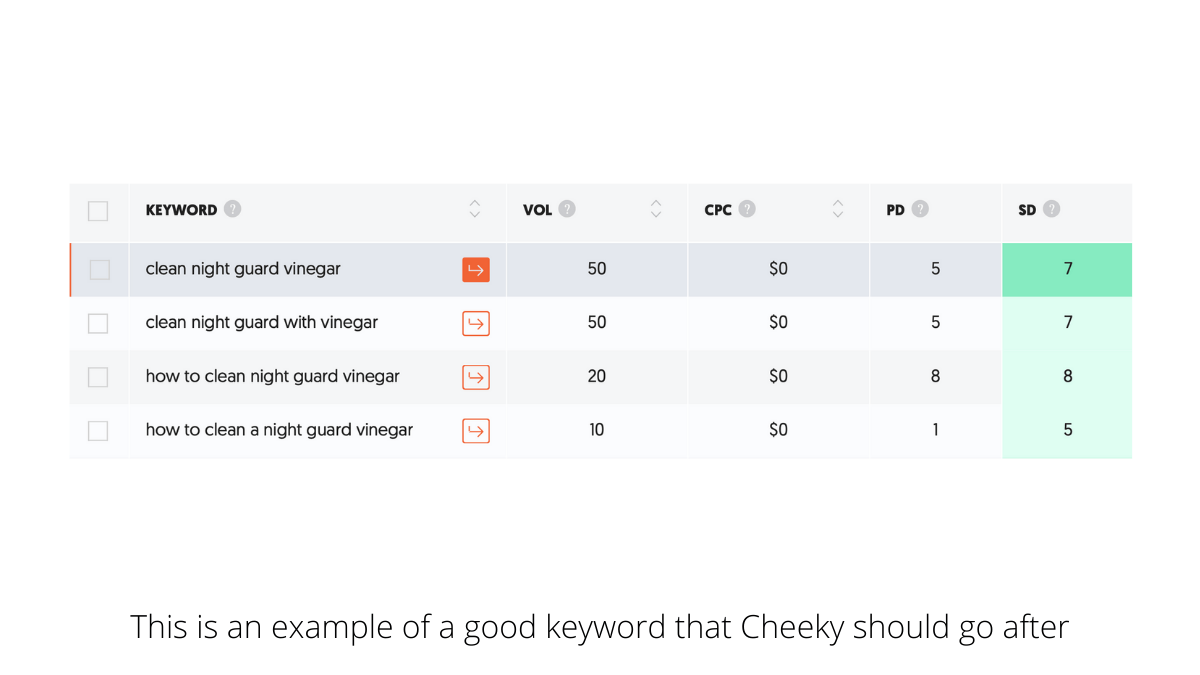
Task: Click arrow icon for 'clean night guard vinegar'
Action: coord(476,270)
